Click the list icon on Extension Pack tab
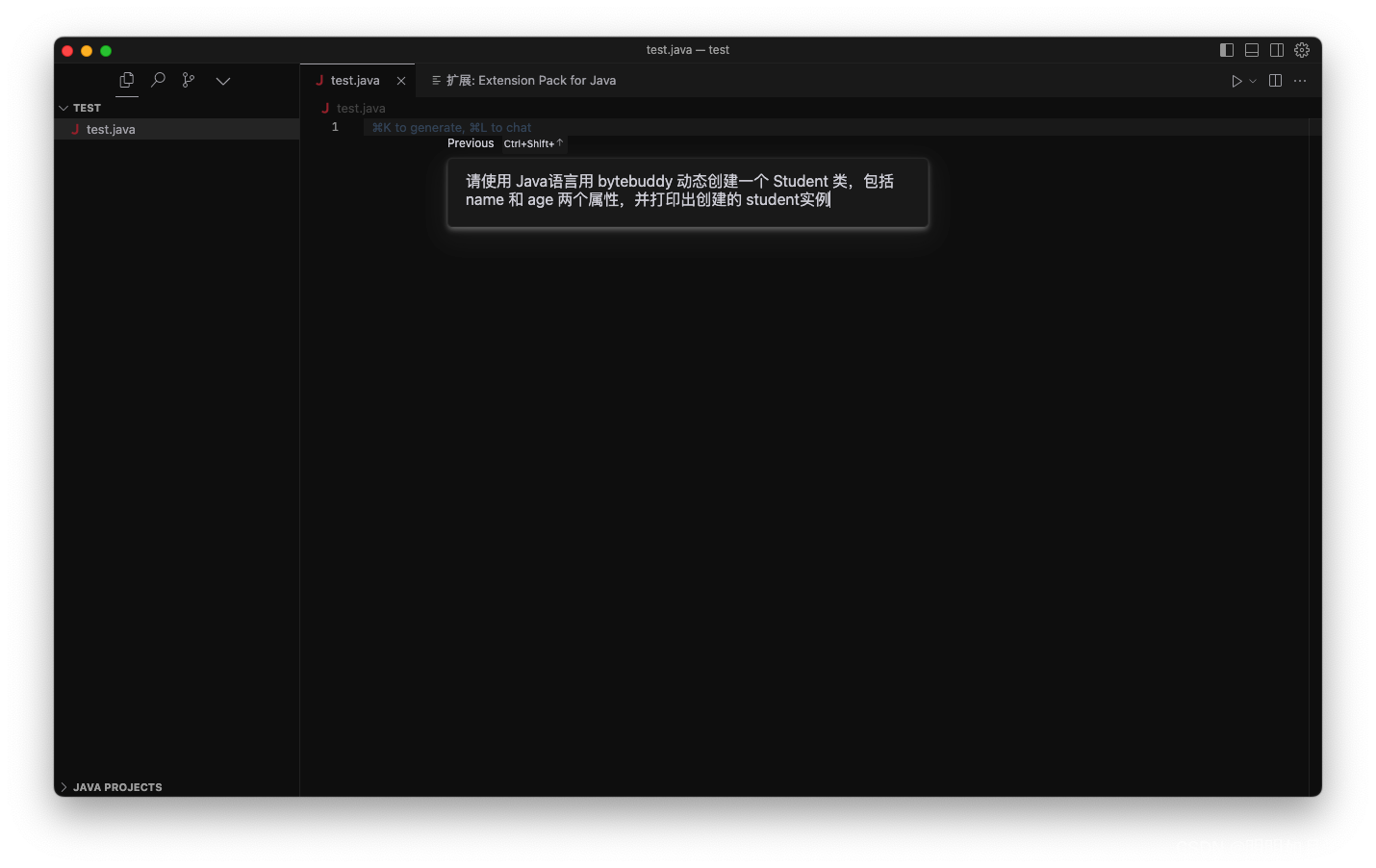 (x=436, y=81)
